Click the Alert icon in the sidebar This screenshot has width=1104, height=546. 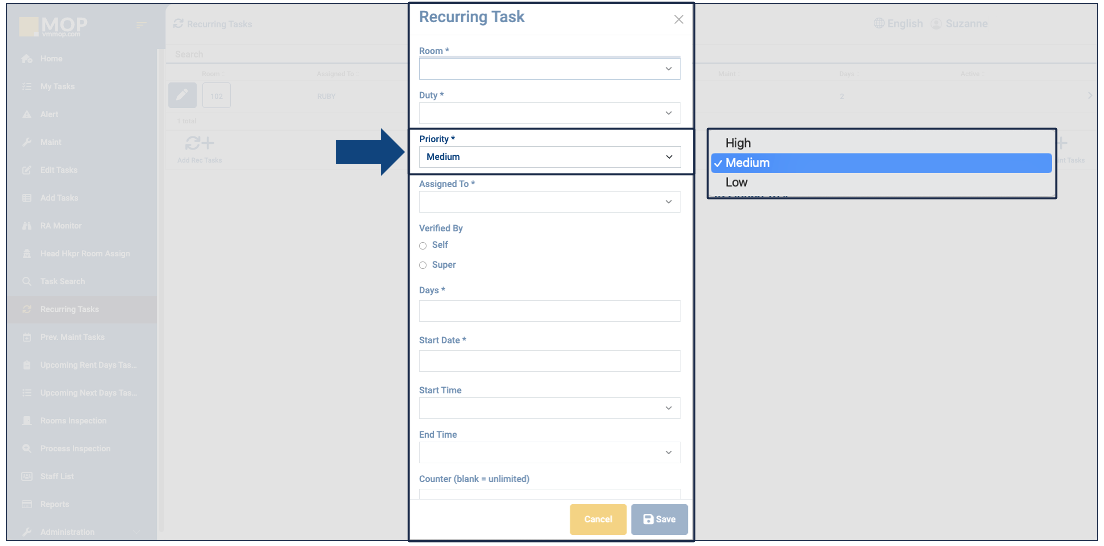click(27, 115)
